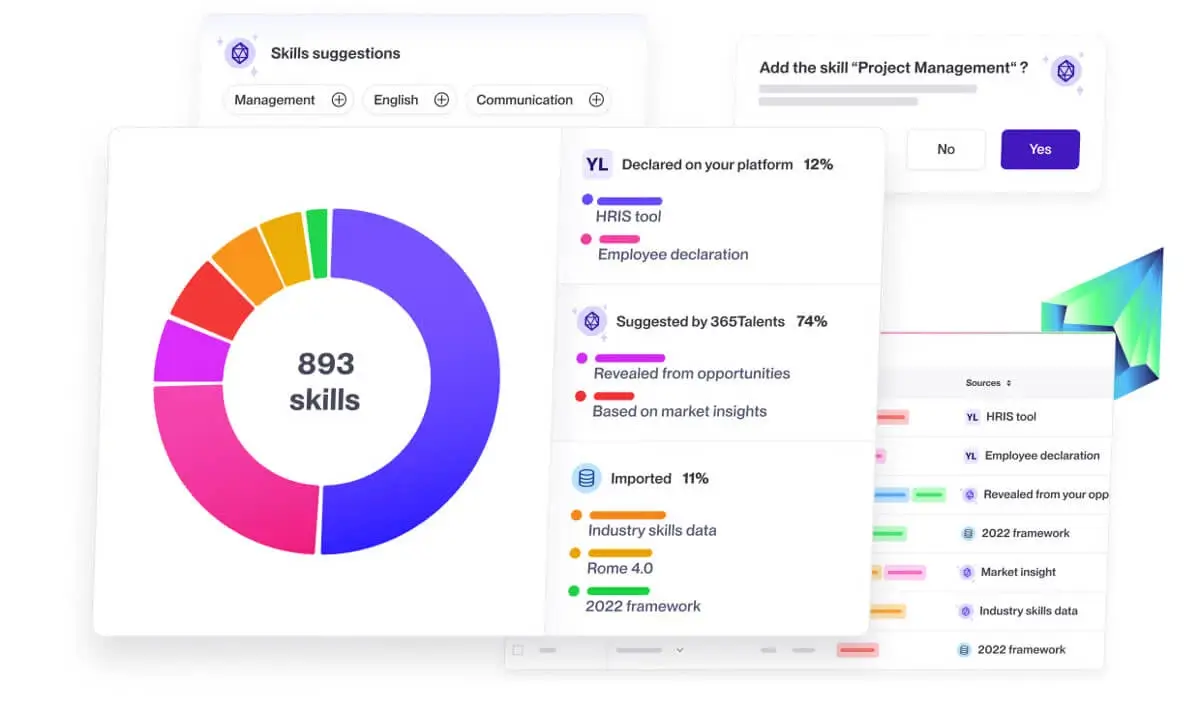Image resolution: width=1200 pixels, height=714 pixels.
Task: Decline Project Management with the No button
Action: click(x=946, y=148)
